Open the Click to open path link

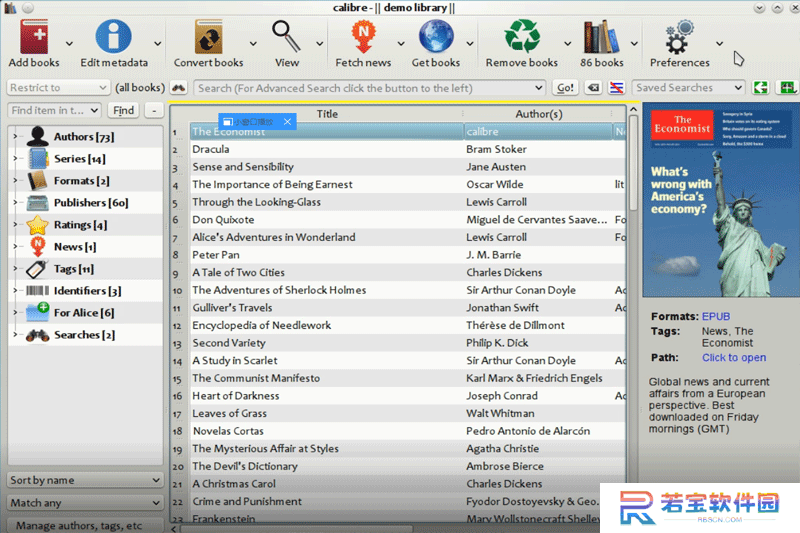click(x=734, y=358)
